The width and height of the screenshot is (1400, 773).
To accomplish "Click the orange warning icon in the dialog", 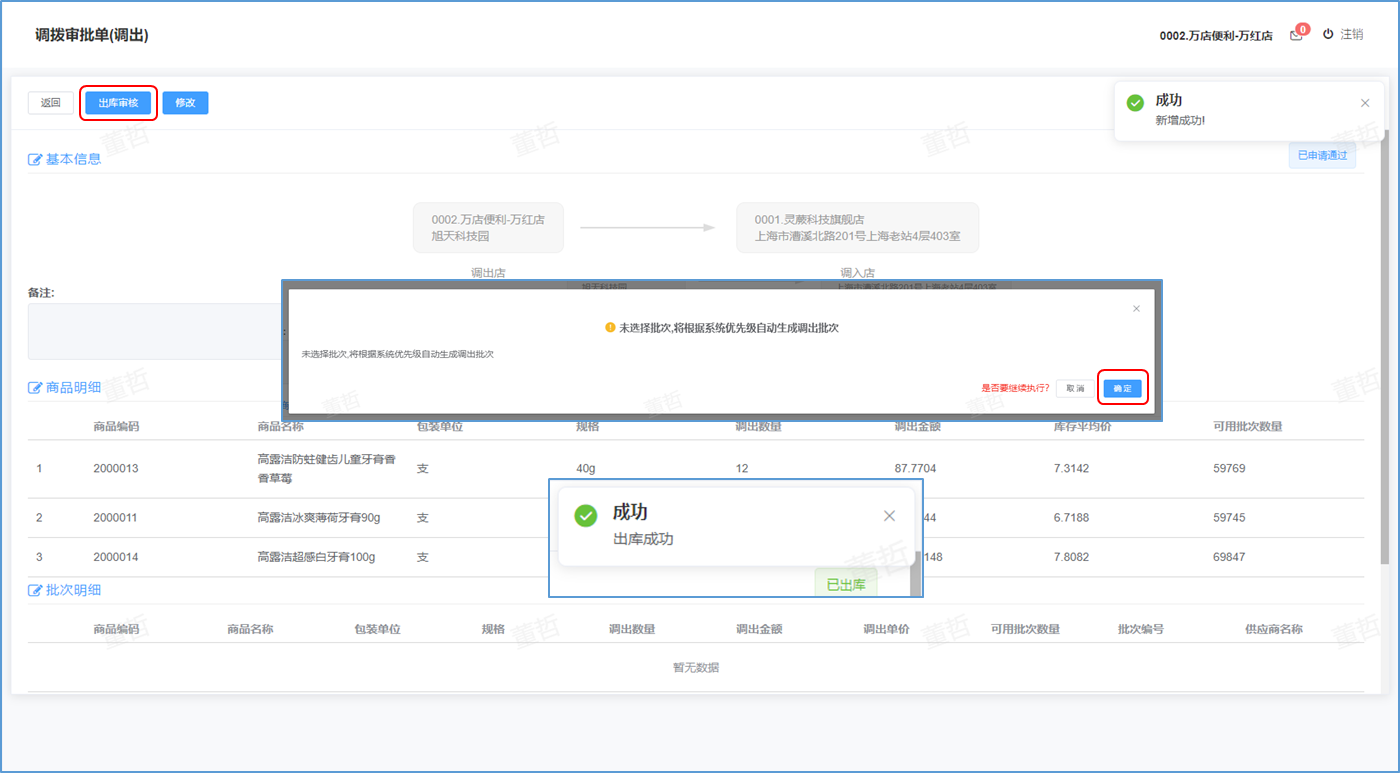I will (x=610, y=328).
